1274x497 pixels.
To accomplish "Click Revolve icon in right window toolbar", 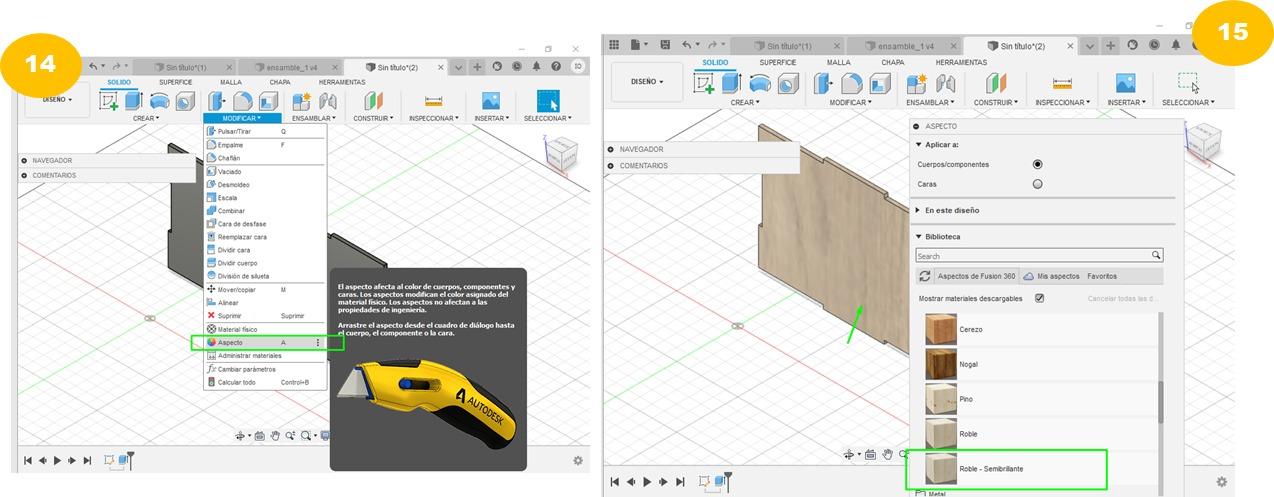I will [759, 84].
